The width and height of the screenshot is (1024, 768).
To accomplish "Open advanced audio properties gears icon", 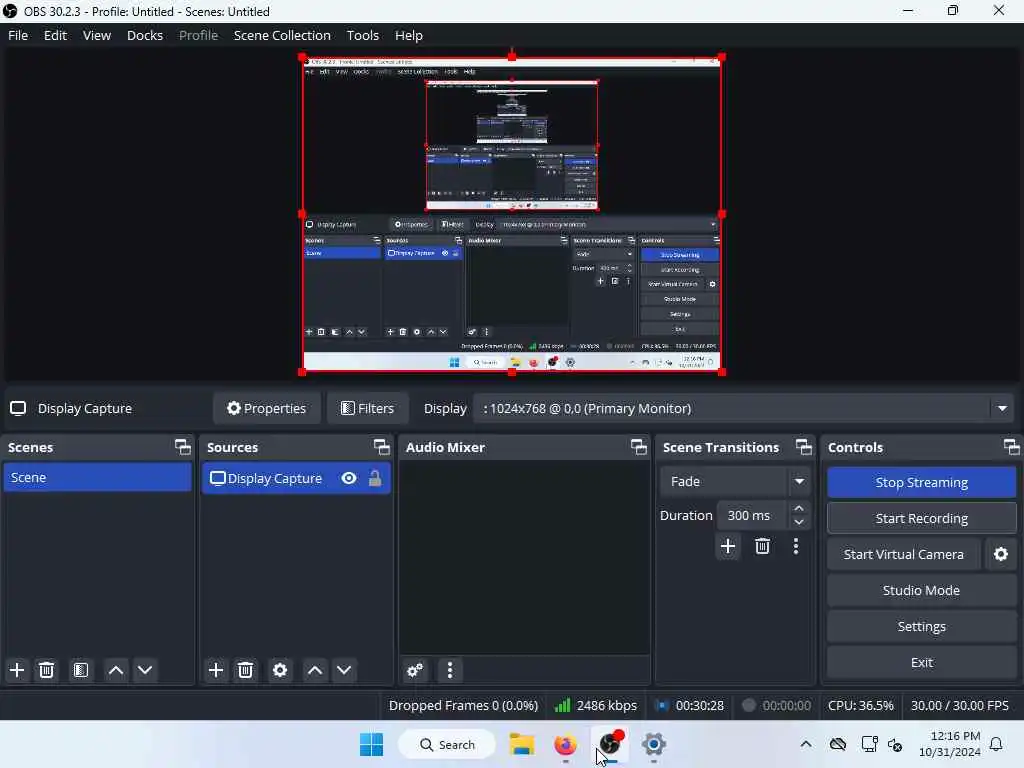I will coord(415,670).
